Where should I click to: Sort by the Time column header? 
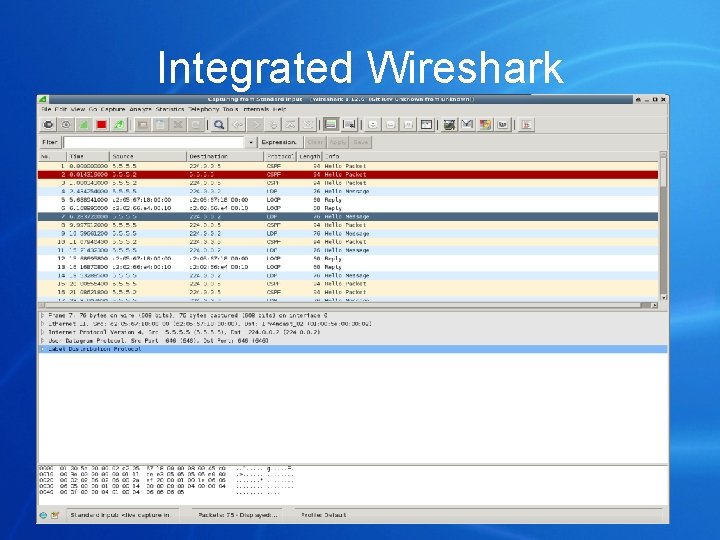tap(88, 157)
